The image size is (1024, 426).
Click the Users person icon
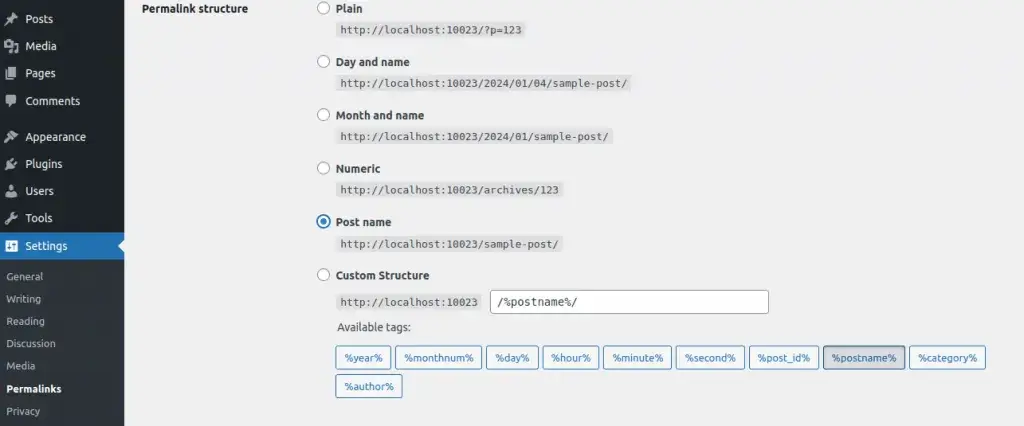[x=10, y=191]
